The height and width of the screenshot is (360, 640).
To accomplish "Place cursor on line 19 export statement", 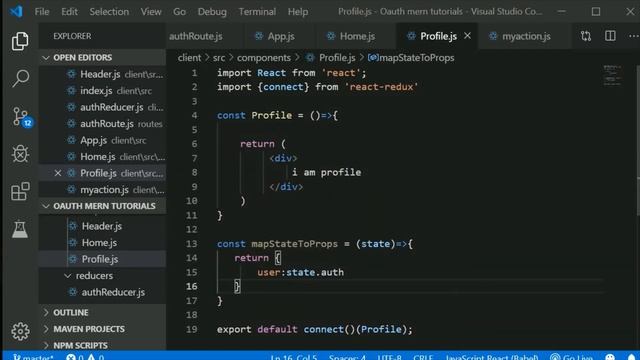I will pos(315,329).
